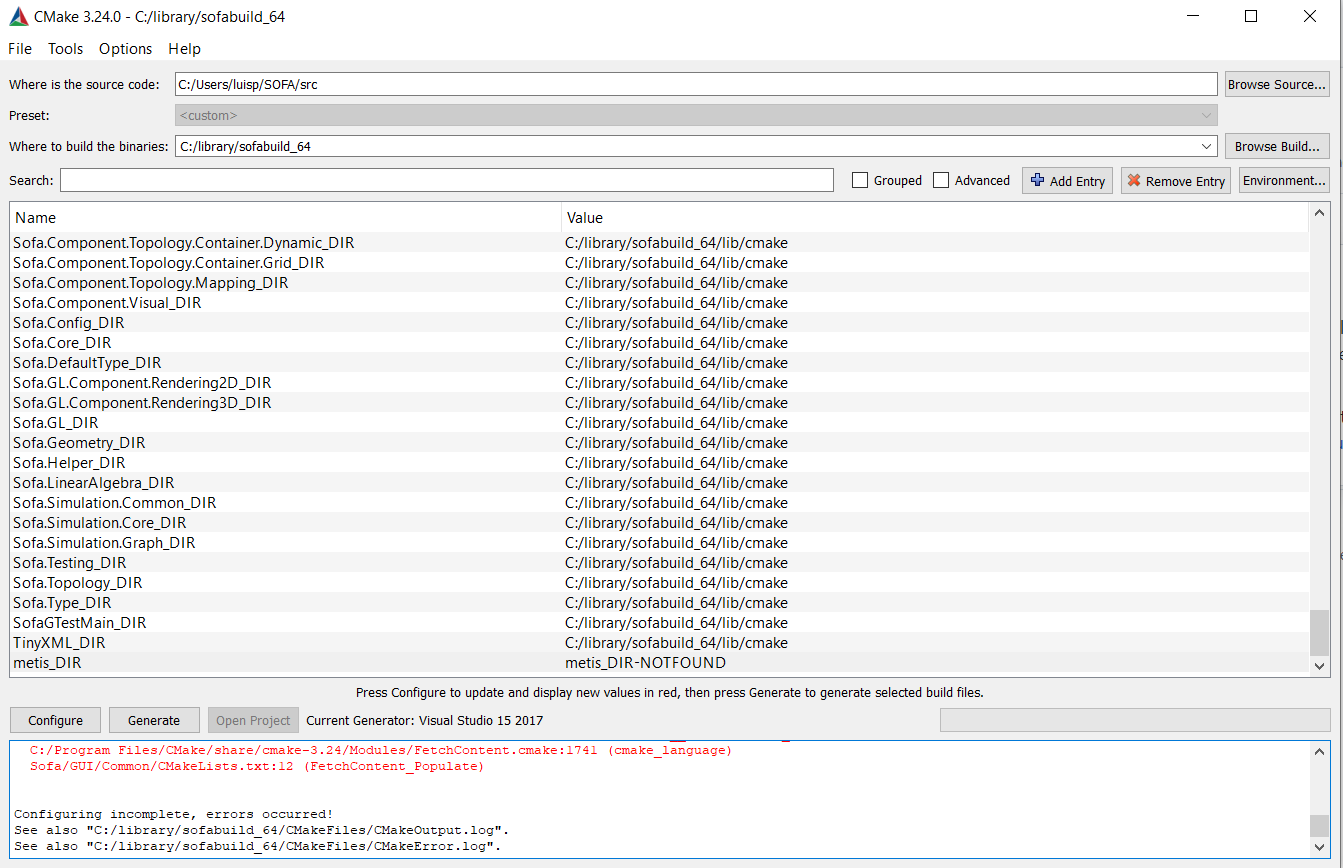The image size is (1343, 868).
Task: Click the CMake logo in title bar
Action: click(18, 17)
